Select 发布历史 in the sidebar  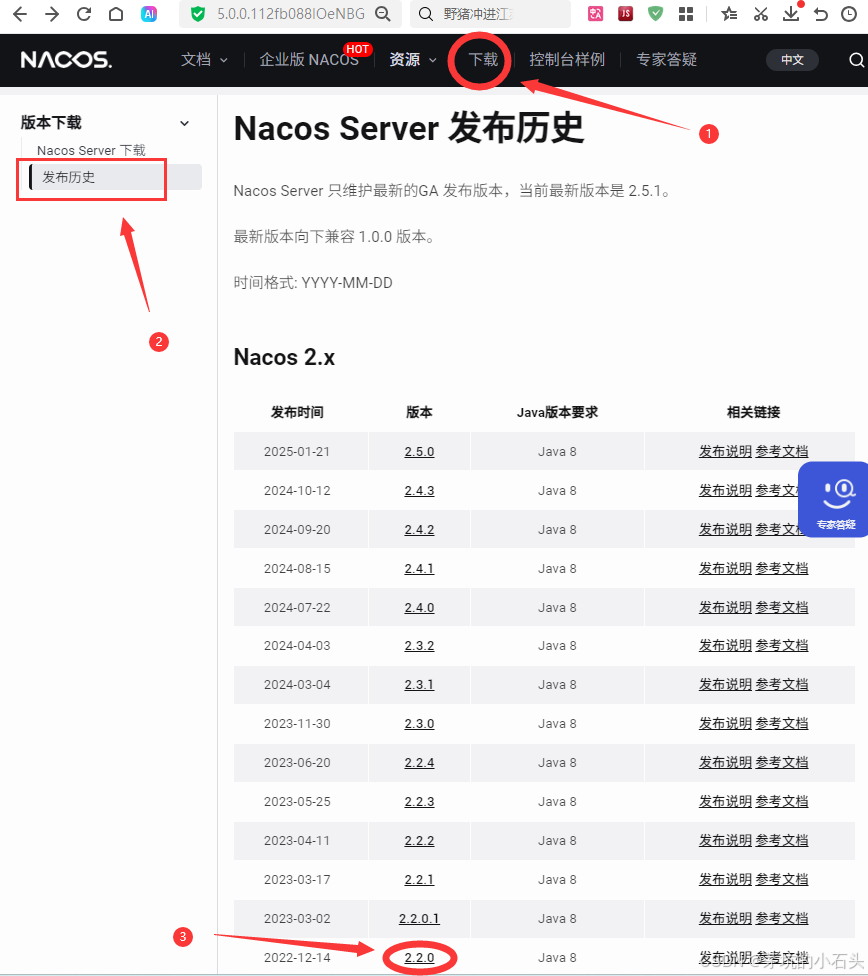115,177
